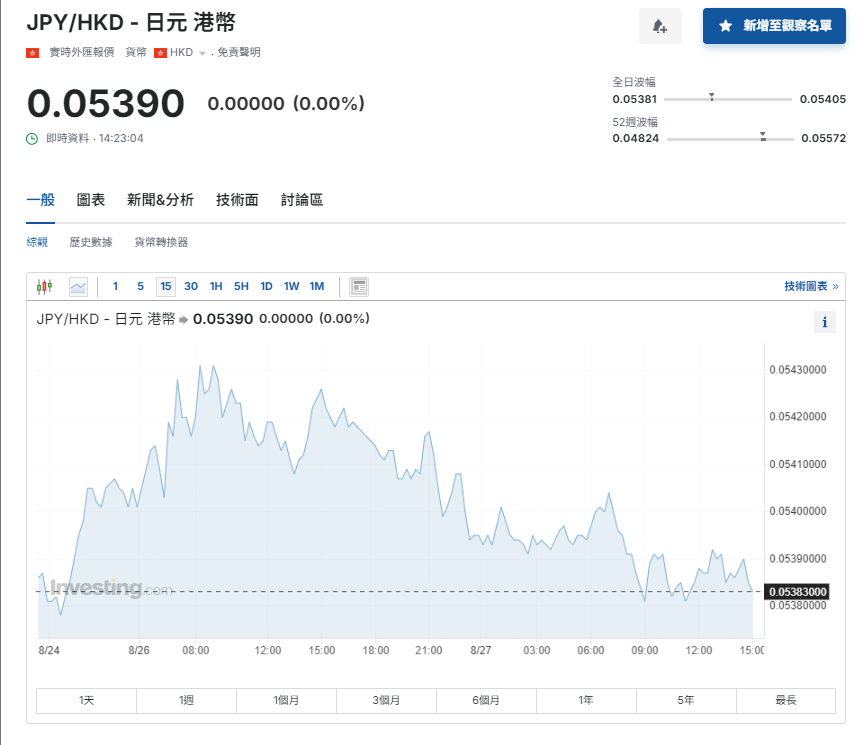863x745 pixels.
Task: Select the 1H chart interval
Action: click(216, 287)
